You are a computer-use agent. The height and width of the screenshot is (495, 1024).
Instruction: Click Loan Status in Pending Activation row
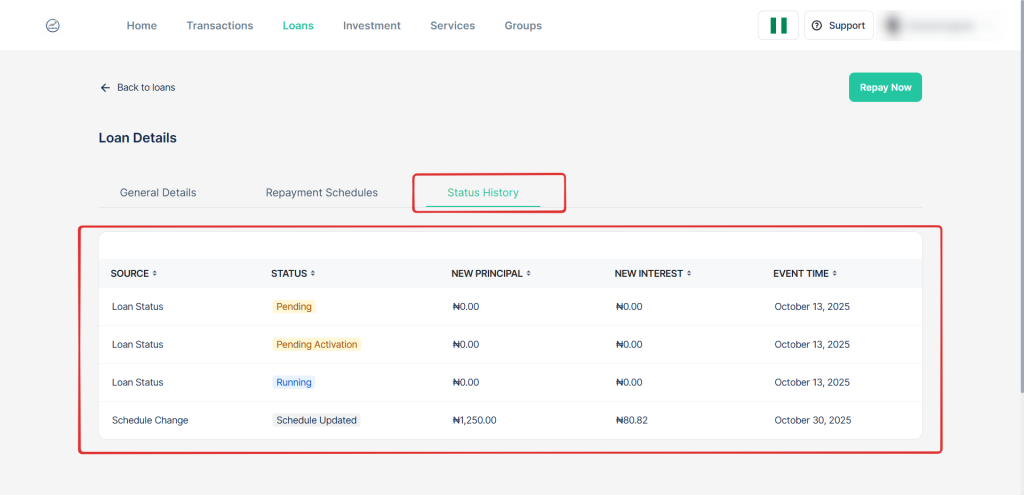(x=137, y=344)
